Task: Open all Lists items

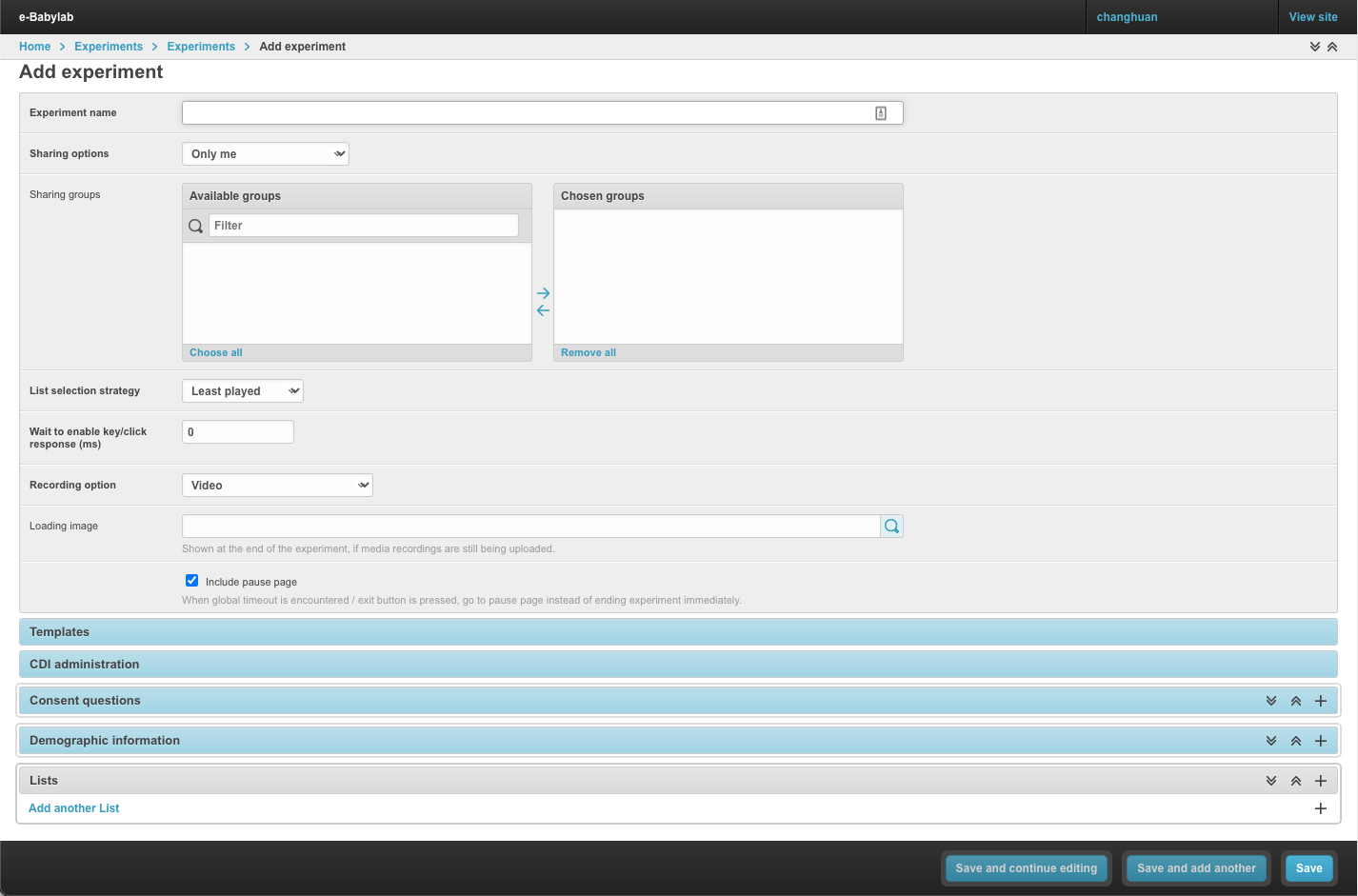Action: pyautogui.click(x=1271, y=781)
